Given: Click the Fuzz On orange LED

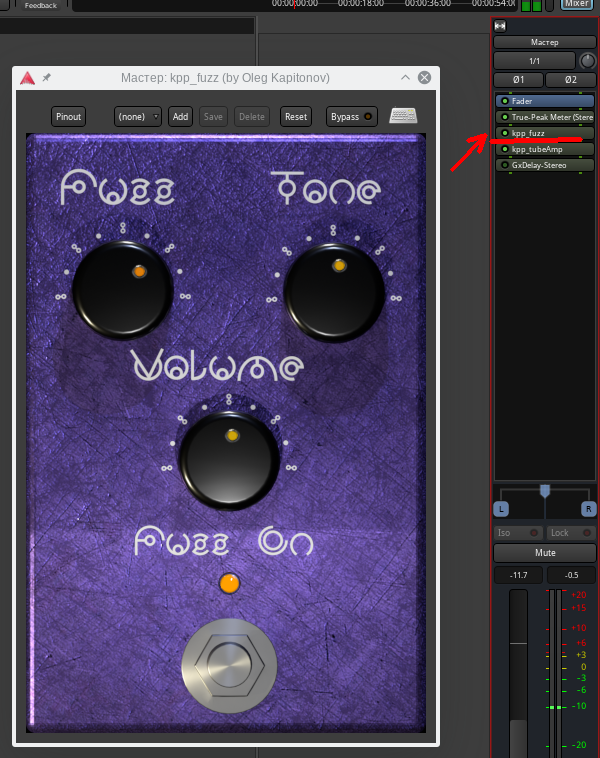Looking at the screenshot, I should point(229,583).
